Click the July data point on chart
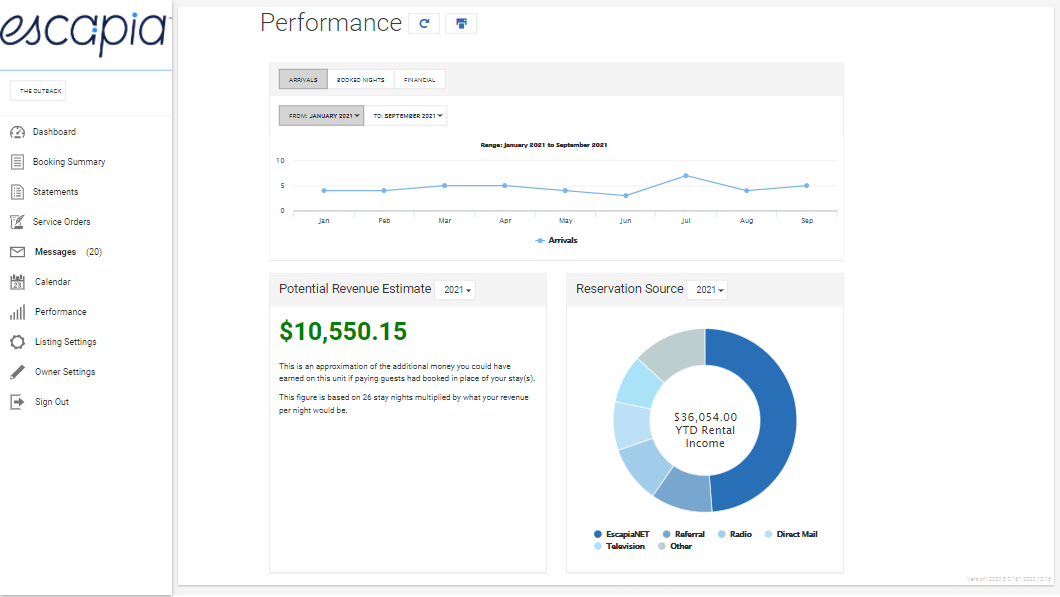1060x597 pixels. click(x=686, y=176)
